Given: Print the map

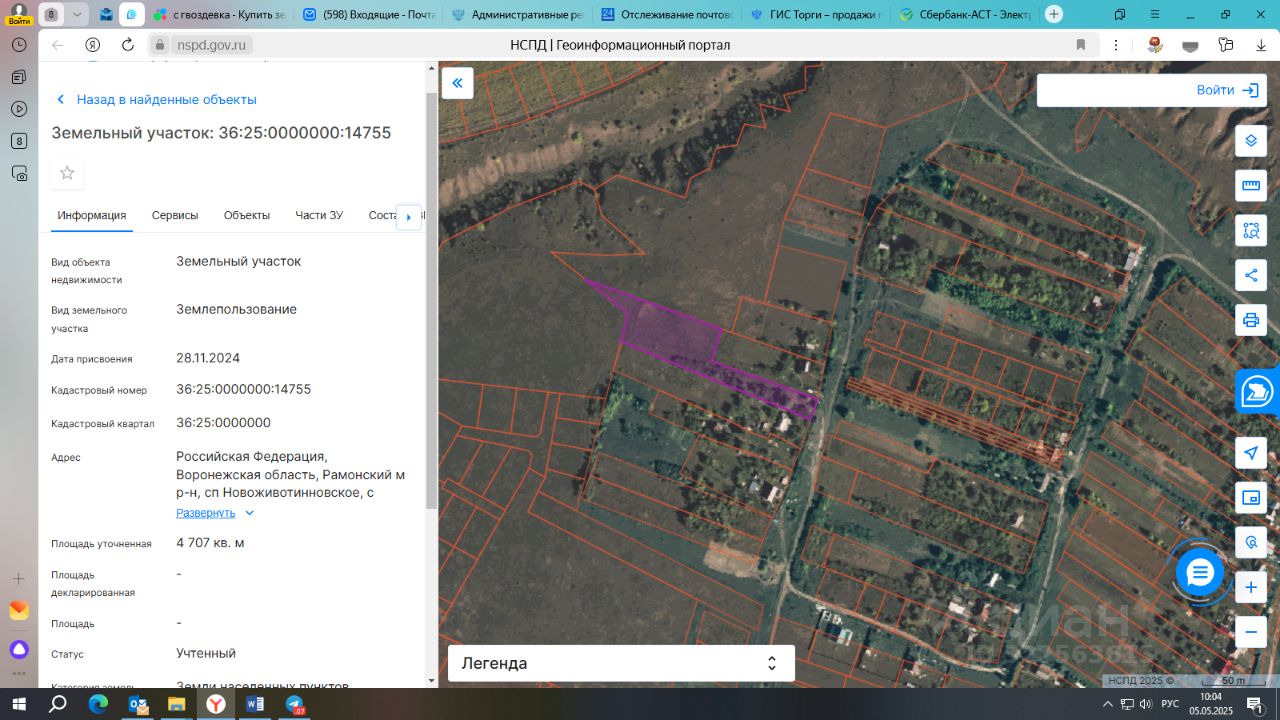Looking at the screenshot, I should 1251,320.
